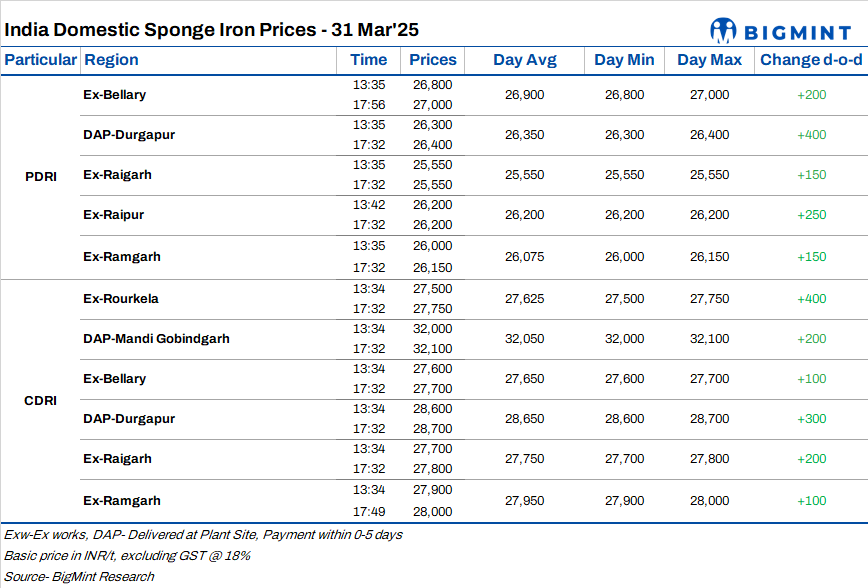Click the Day Max column header
The image size is (868, 588).
(709, 60)
